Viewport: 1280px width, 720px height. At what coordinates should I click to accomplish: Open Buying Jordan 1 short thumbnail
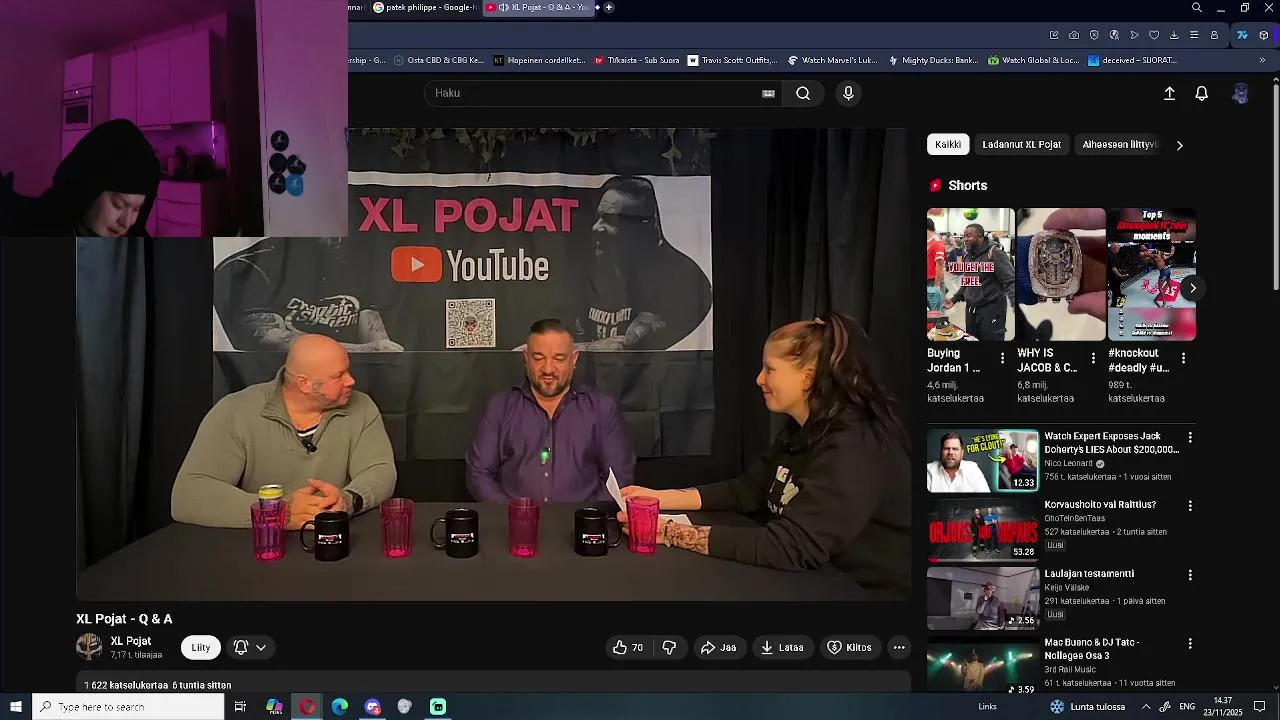tap(971, 274)
